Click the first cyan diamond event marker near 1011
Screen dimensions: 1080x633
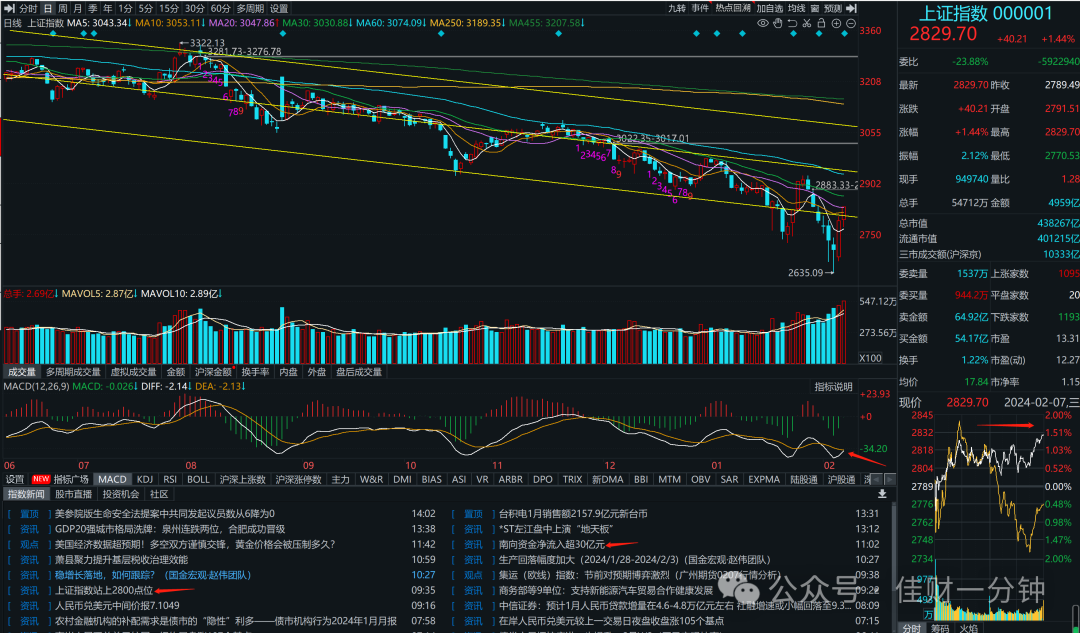[x=696, y=33]
